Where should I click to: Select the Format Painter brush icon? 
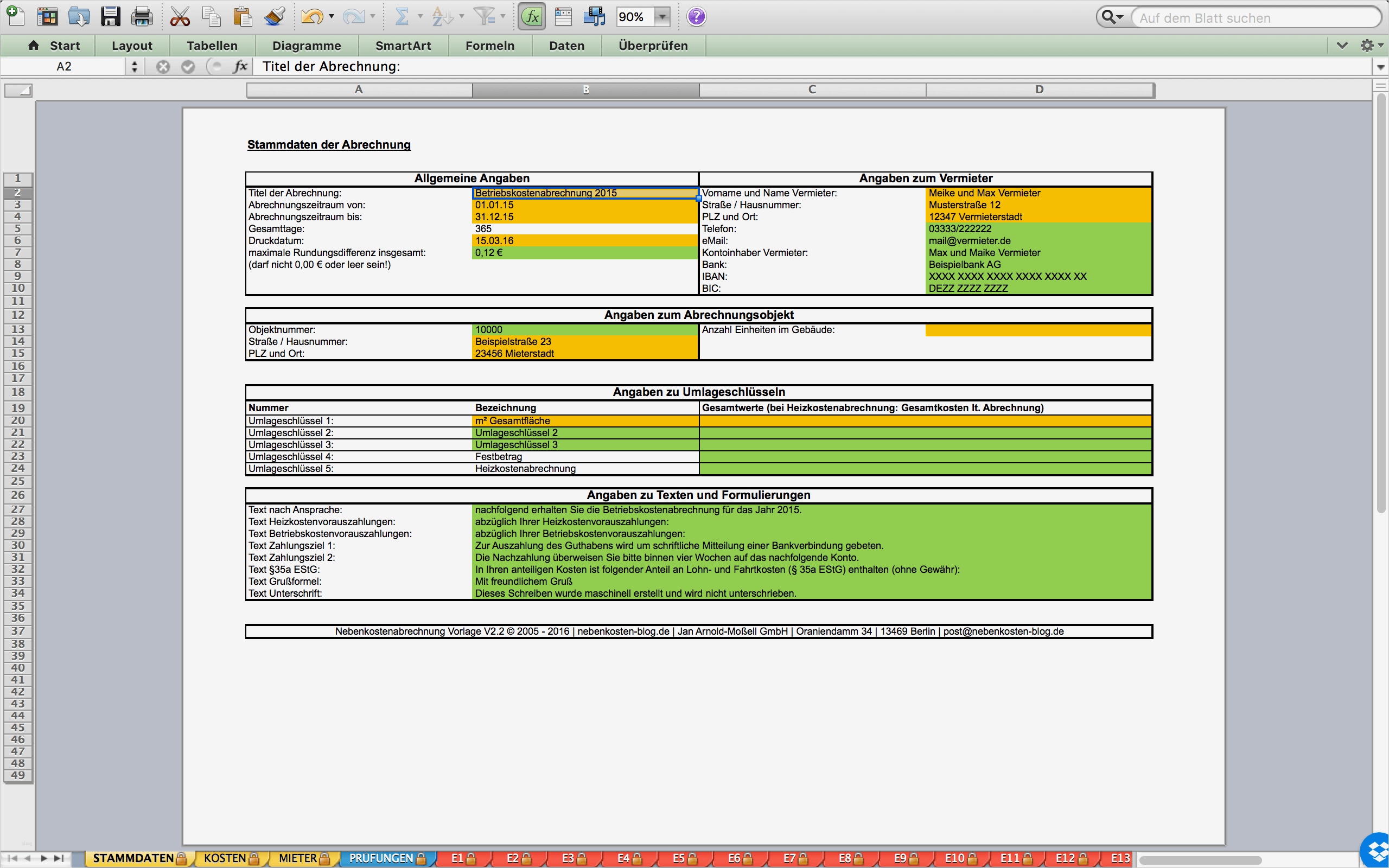click(x=275, y=16)
